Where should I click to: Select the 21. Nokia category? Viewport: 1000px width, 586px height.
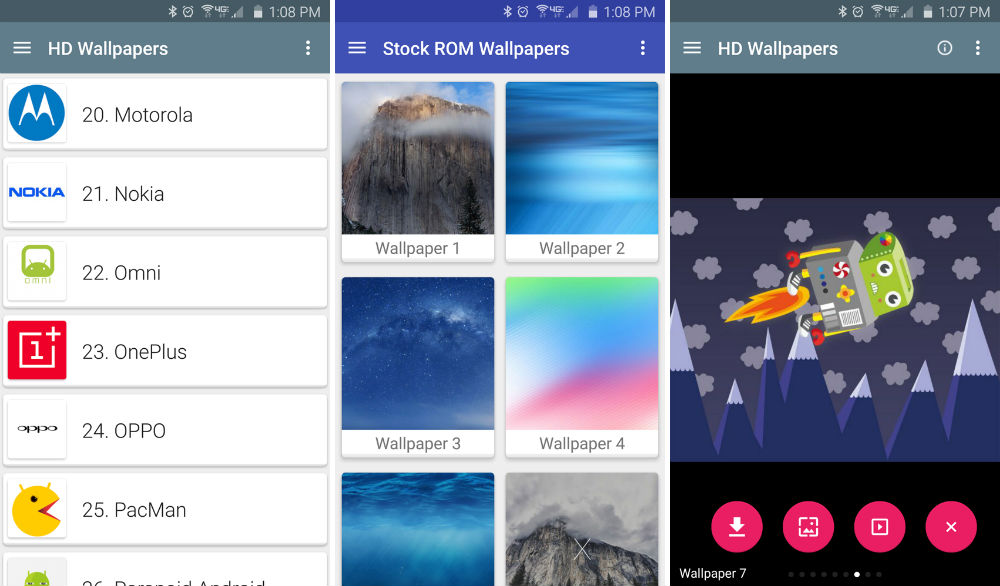[166, 193]
